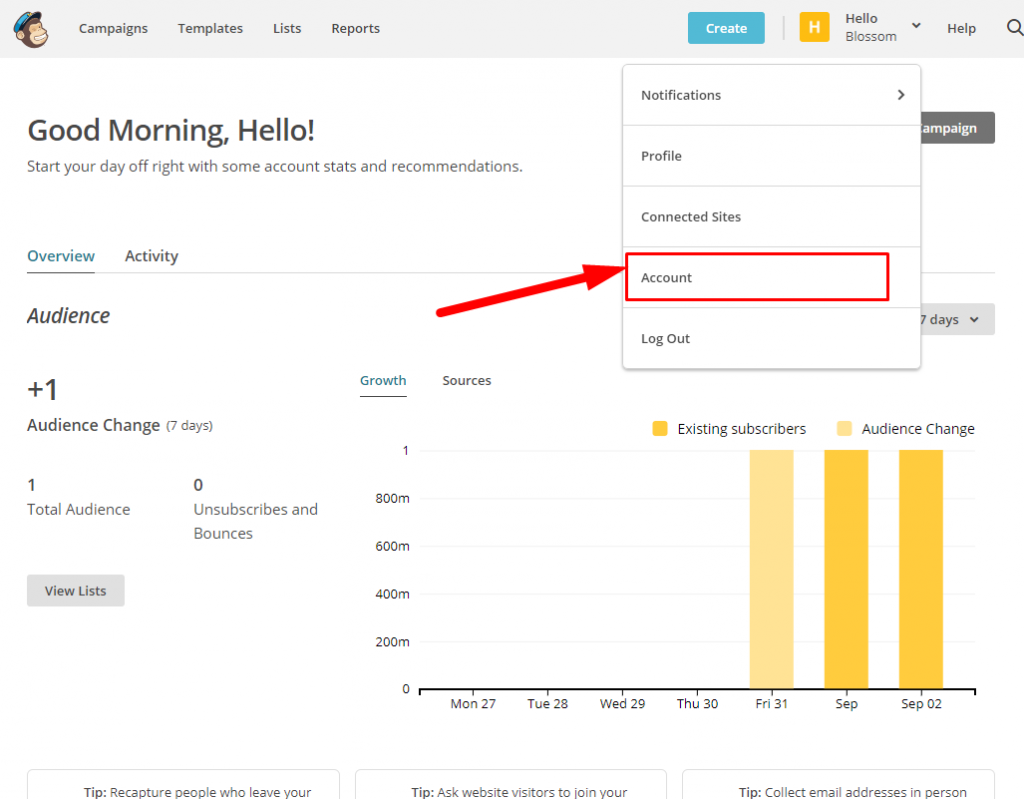Click the View Lists button

click(75, 591)
